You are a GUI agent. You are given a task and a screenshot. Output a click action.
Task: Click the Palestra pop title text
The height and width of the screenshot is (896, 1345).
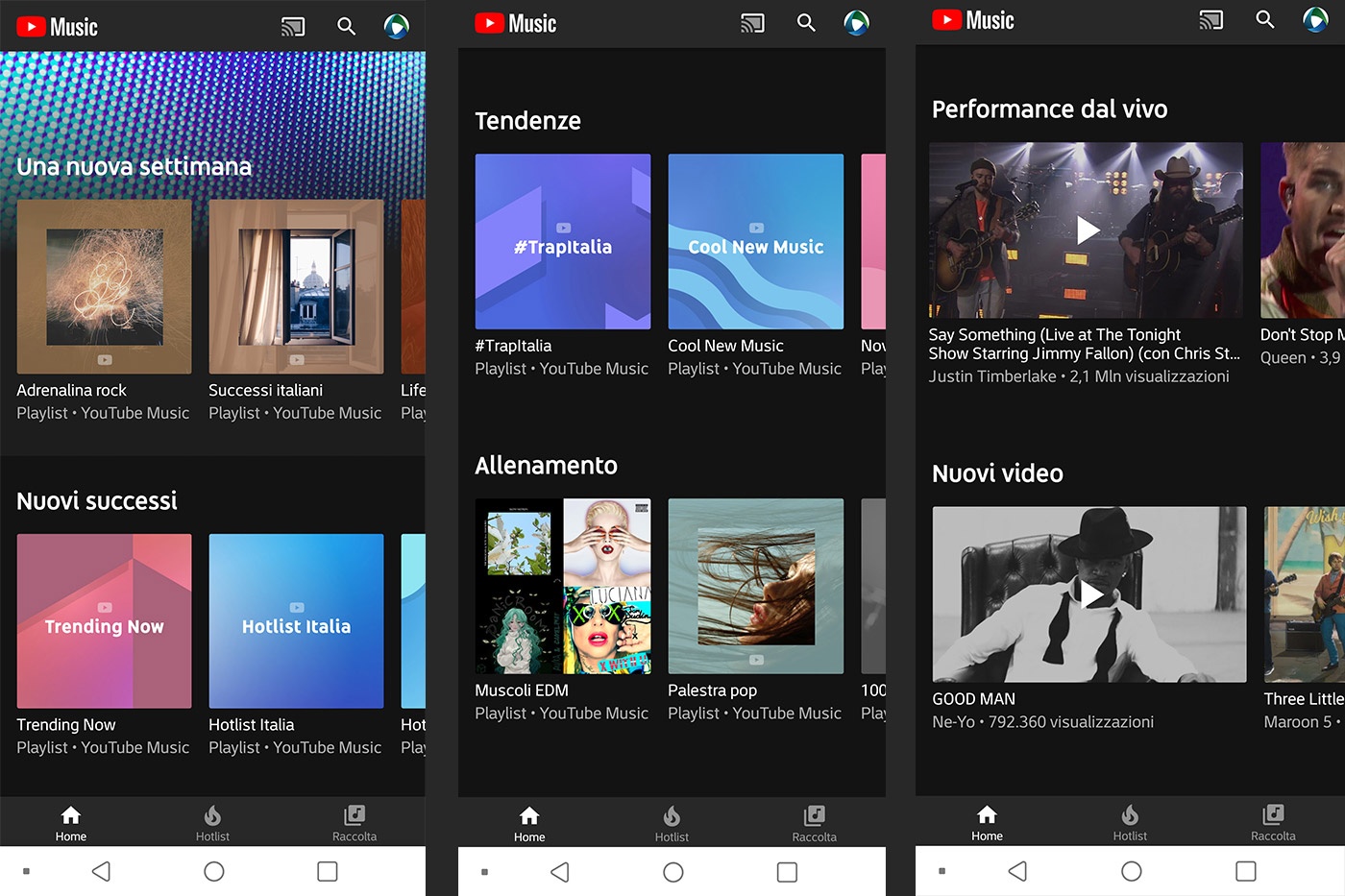[x=713, y=690]
